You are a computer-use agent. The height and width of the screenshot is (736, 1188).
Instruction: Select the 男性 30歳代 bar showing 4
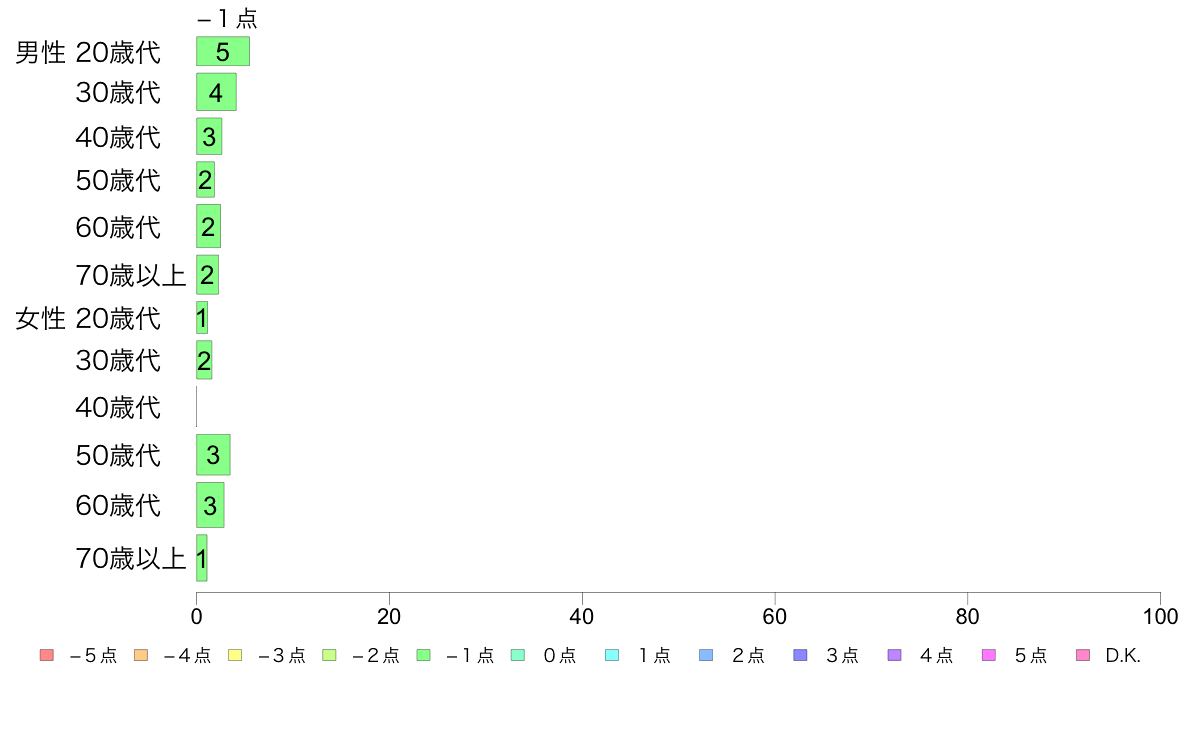coord(216,92)
